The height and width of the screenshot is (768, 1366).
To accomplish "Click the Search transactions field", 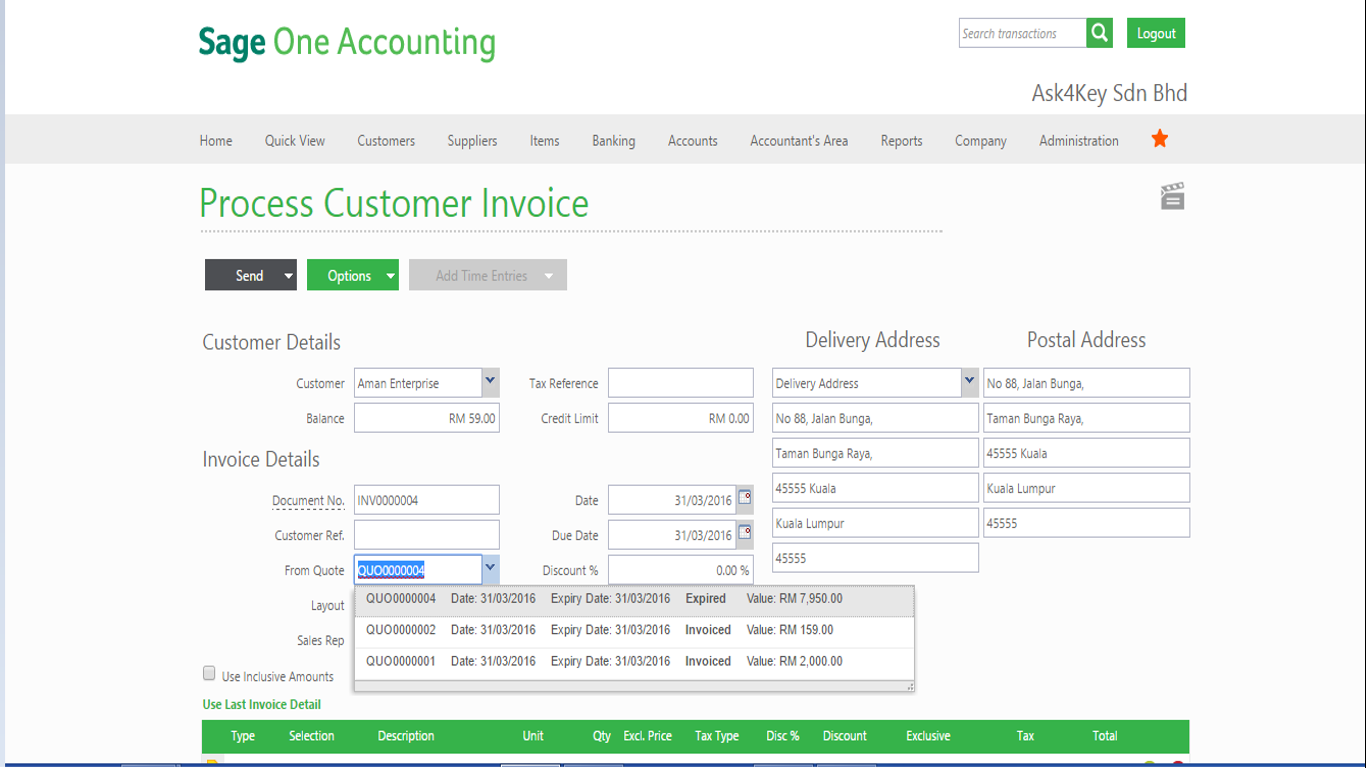I will click(x=1022, y=33).
